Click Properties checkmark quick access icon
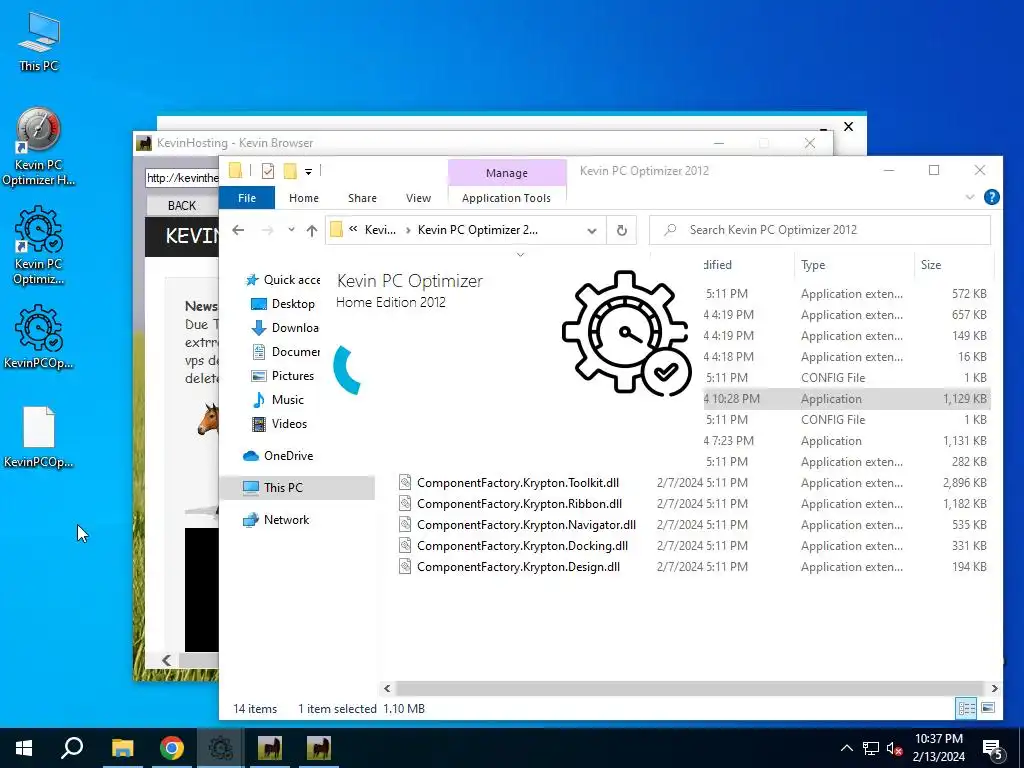Screen dimensions: 1024x768 [x=268, y=171]
